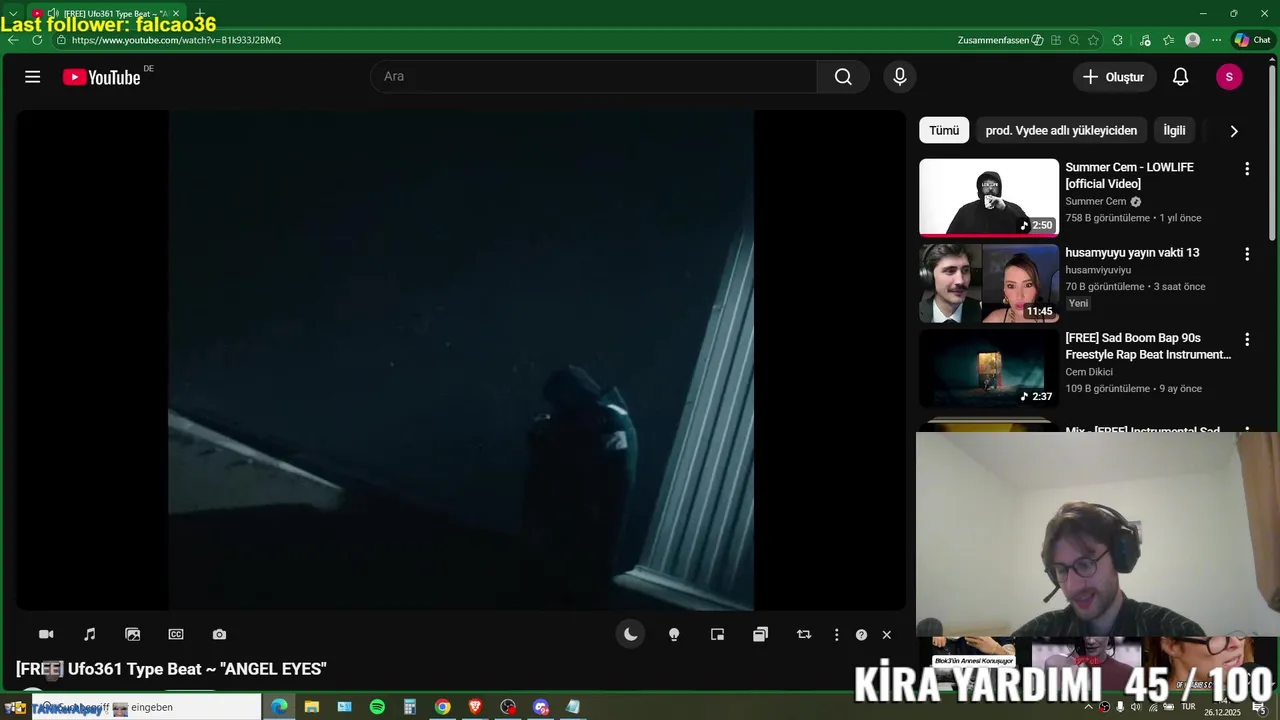
Task: Open Copilot Chat button
Action: (x=1252, y=40)
